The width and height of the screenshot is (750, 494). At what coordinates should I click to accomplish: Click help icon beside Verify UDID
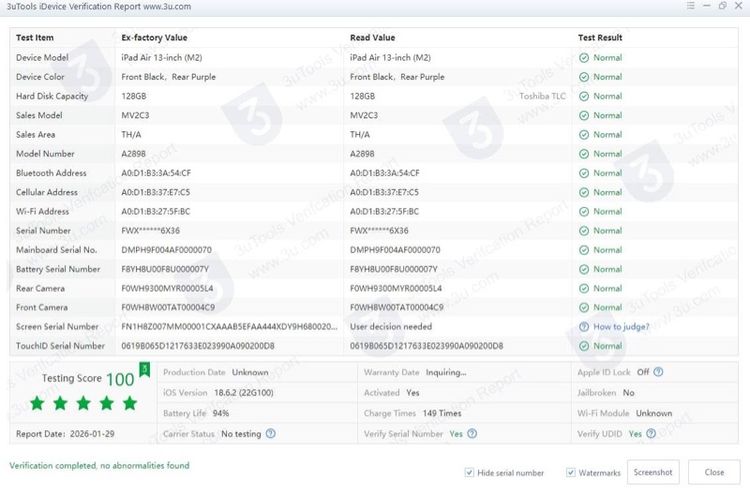pos(651,434)
